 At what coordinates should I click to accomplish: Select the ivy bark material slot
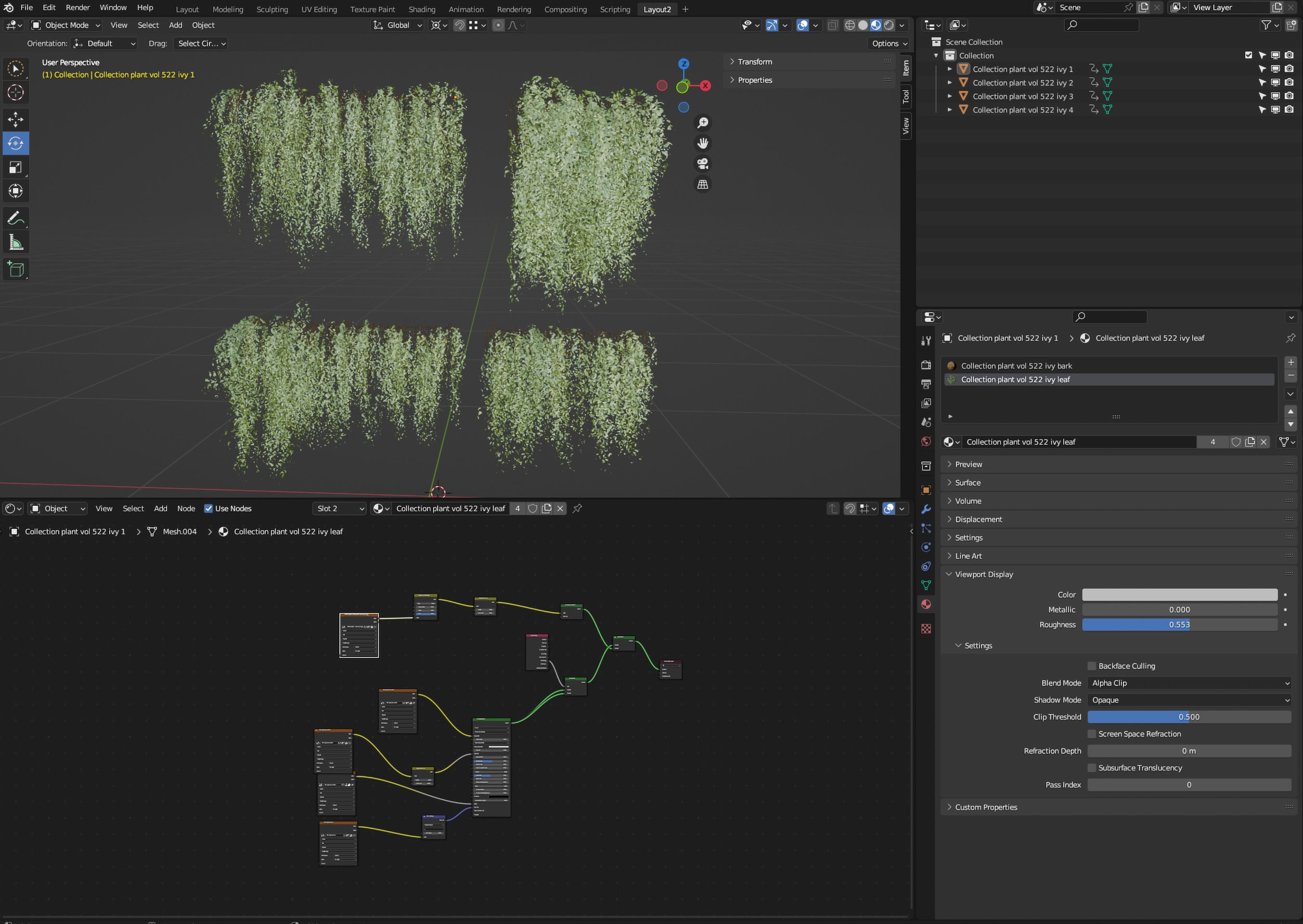1109,366
